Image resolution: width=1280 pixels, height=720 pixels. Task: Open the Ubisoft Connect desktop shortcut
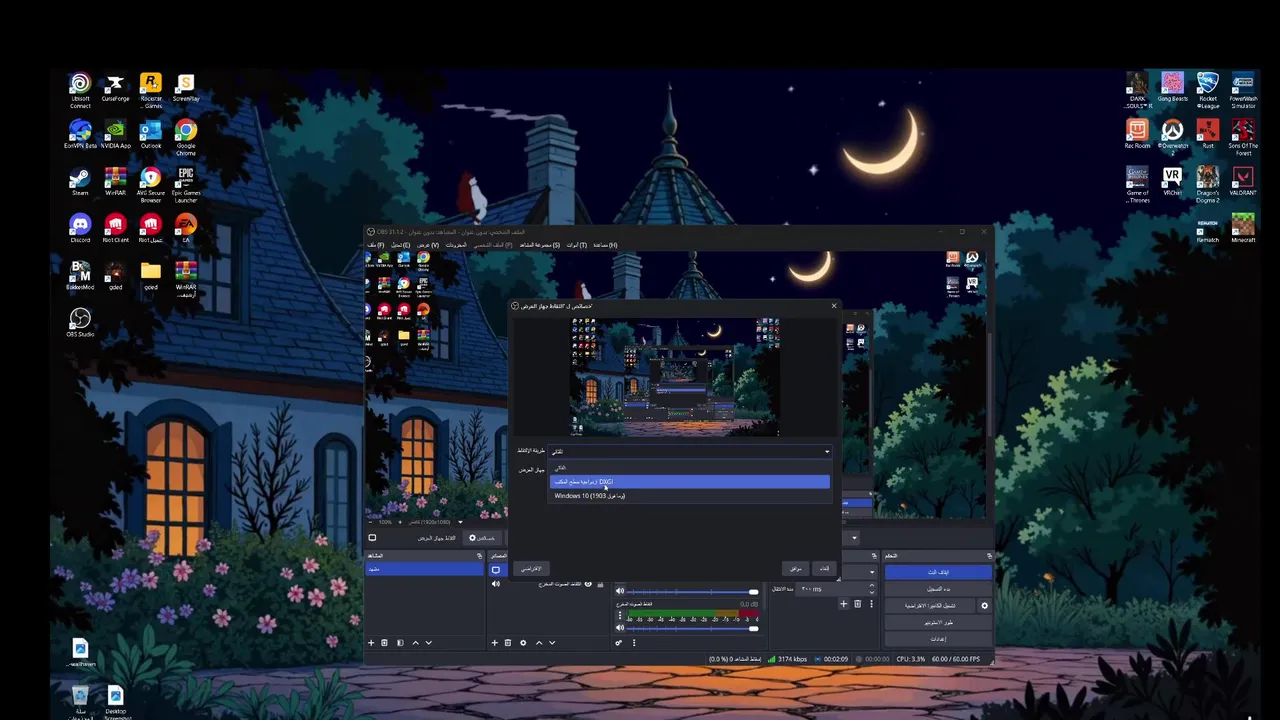pyautogui.click(x=80, y=88)
